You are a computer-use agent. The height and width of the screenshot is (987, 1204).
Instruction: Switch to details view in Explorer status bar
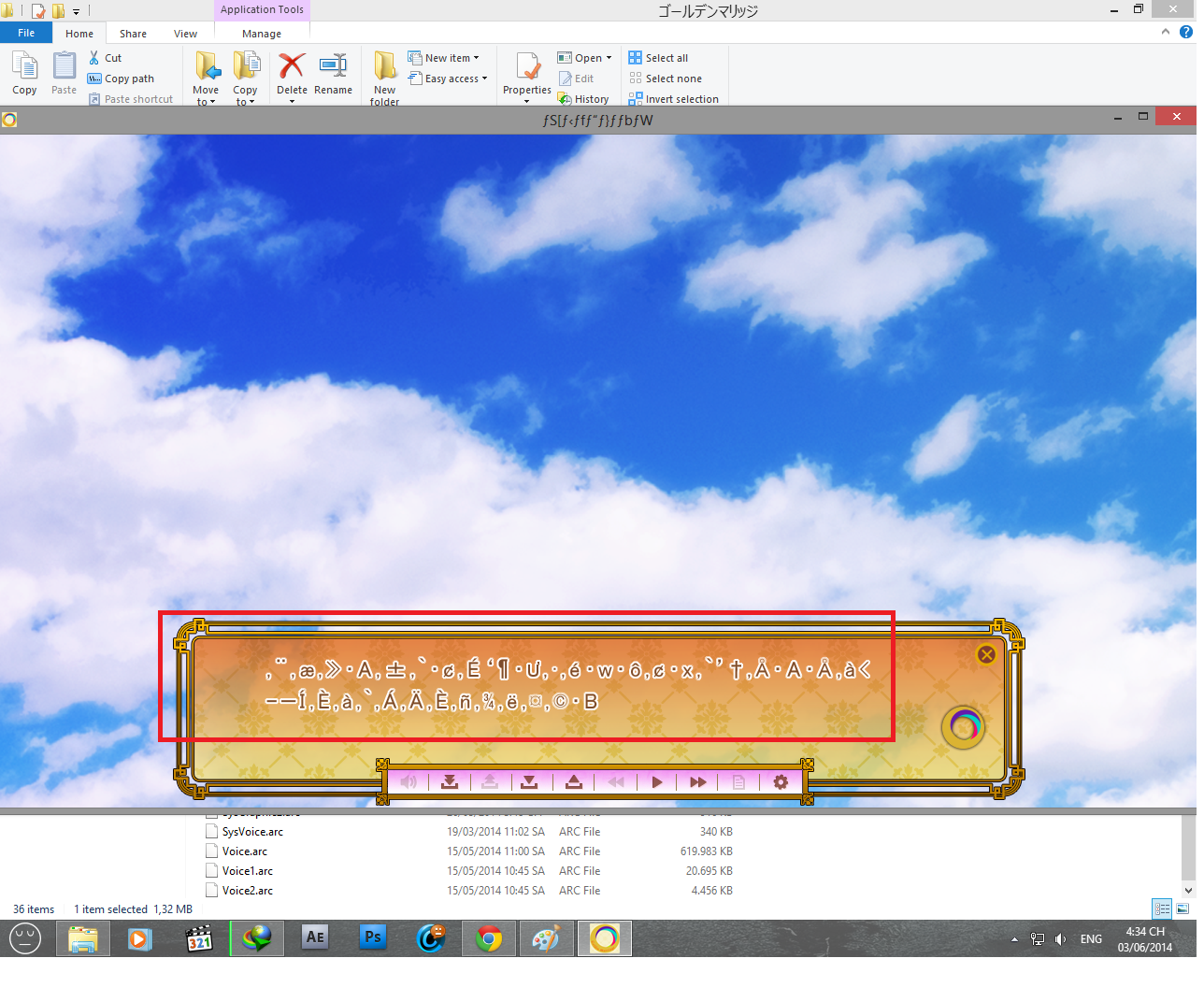[x=1163, y=908]
